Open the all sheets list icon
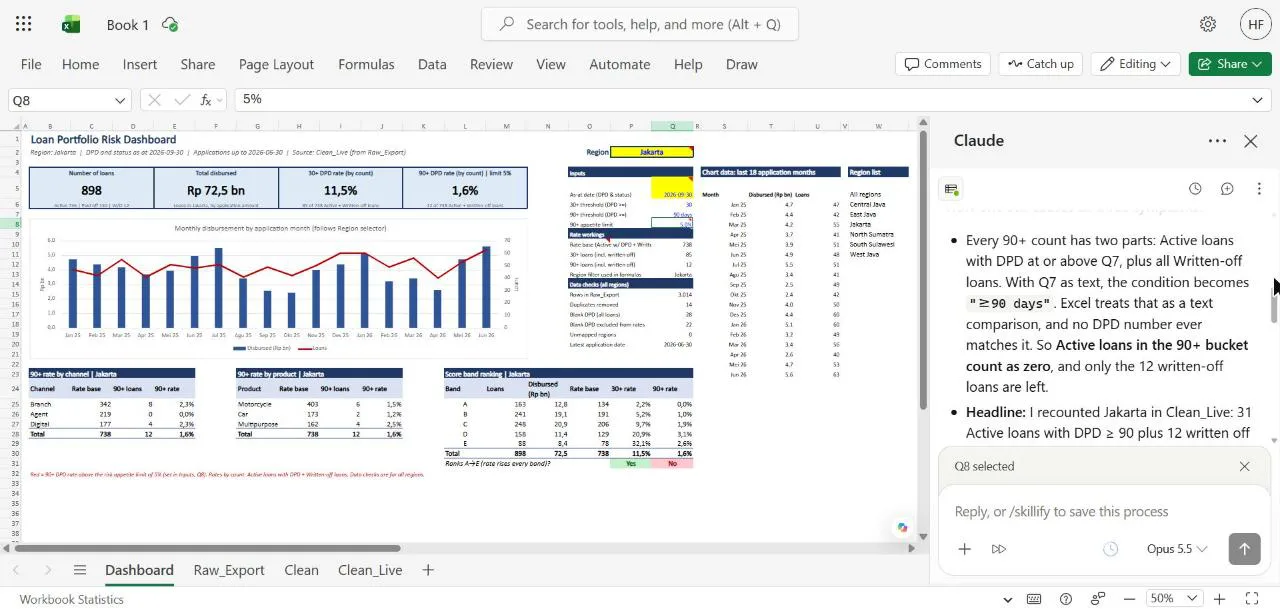Screen dimensions: 1280x609 [x=80, y=570]
